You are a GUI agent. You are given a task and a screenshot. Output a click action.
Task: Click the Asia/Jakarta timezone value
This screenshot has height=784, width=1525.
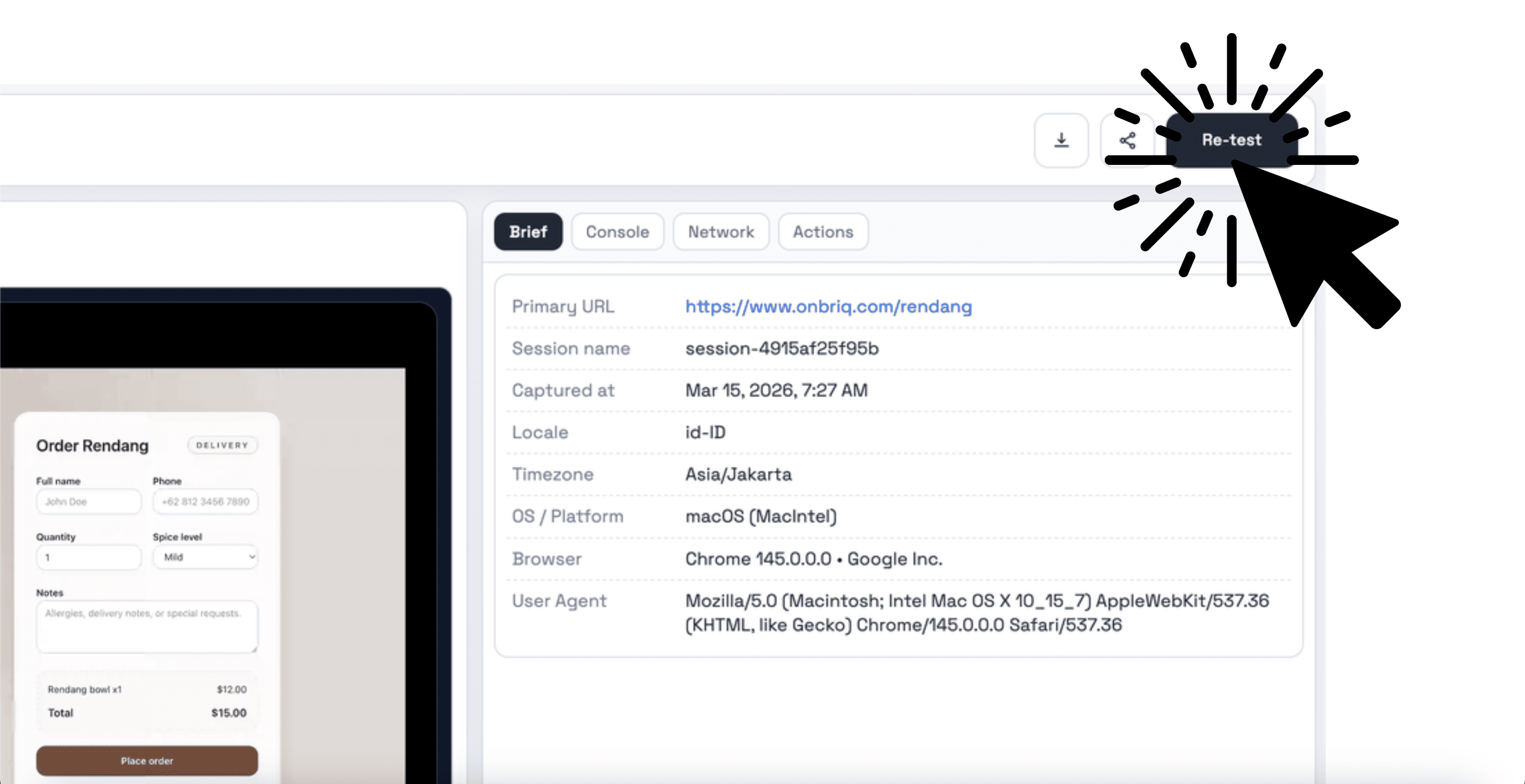(738, 474)
